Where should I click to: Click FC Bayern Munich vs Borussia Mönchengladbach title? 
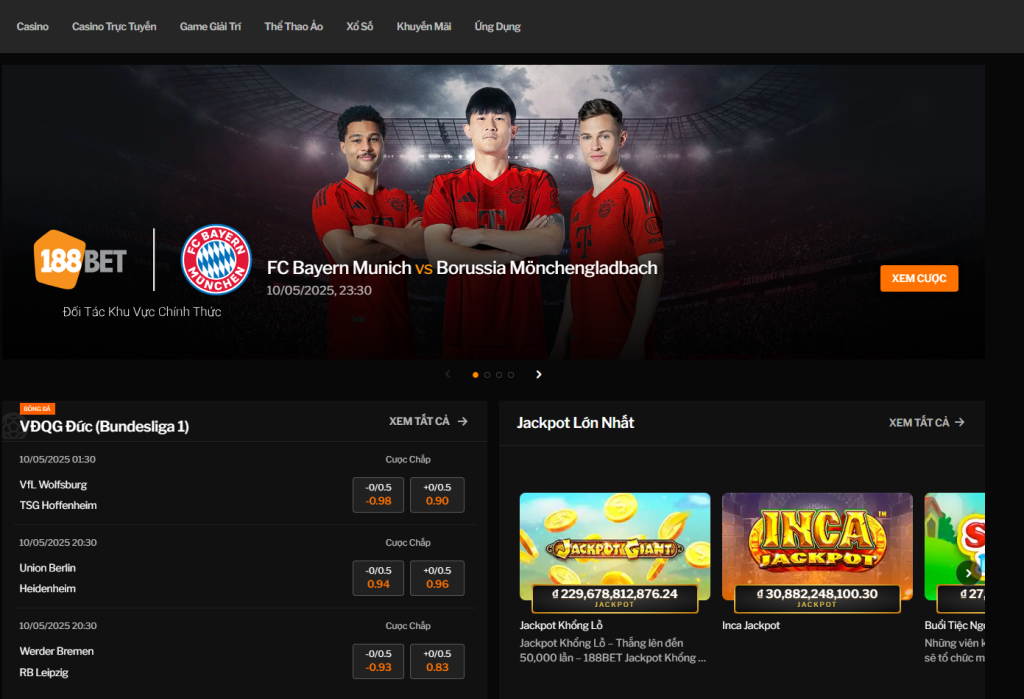[x=462, y=268]
